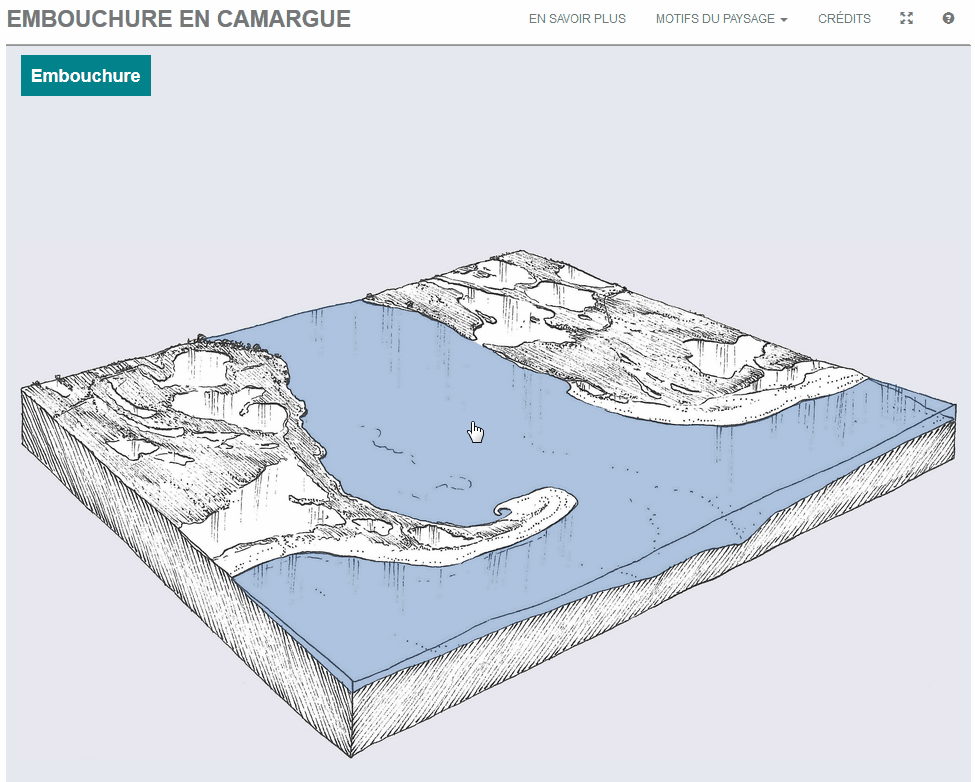Open the help question mark icon
The width and height of the screenshot is (975, 782).
pos(948,19)
